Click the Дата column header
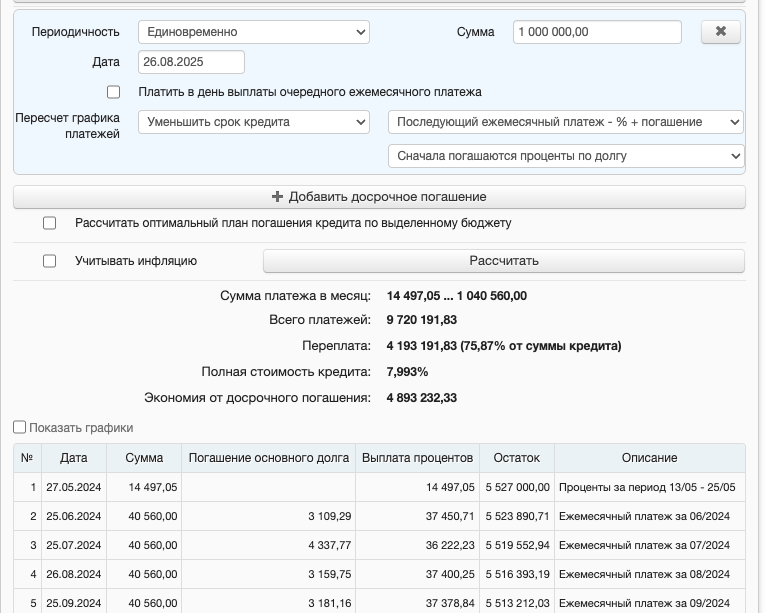This screenshot has height=613, width=777. 74,458
